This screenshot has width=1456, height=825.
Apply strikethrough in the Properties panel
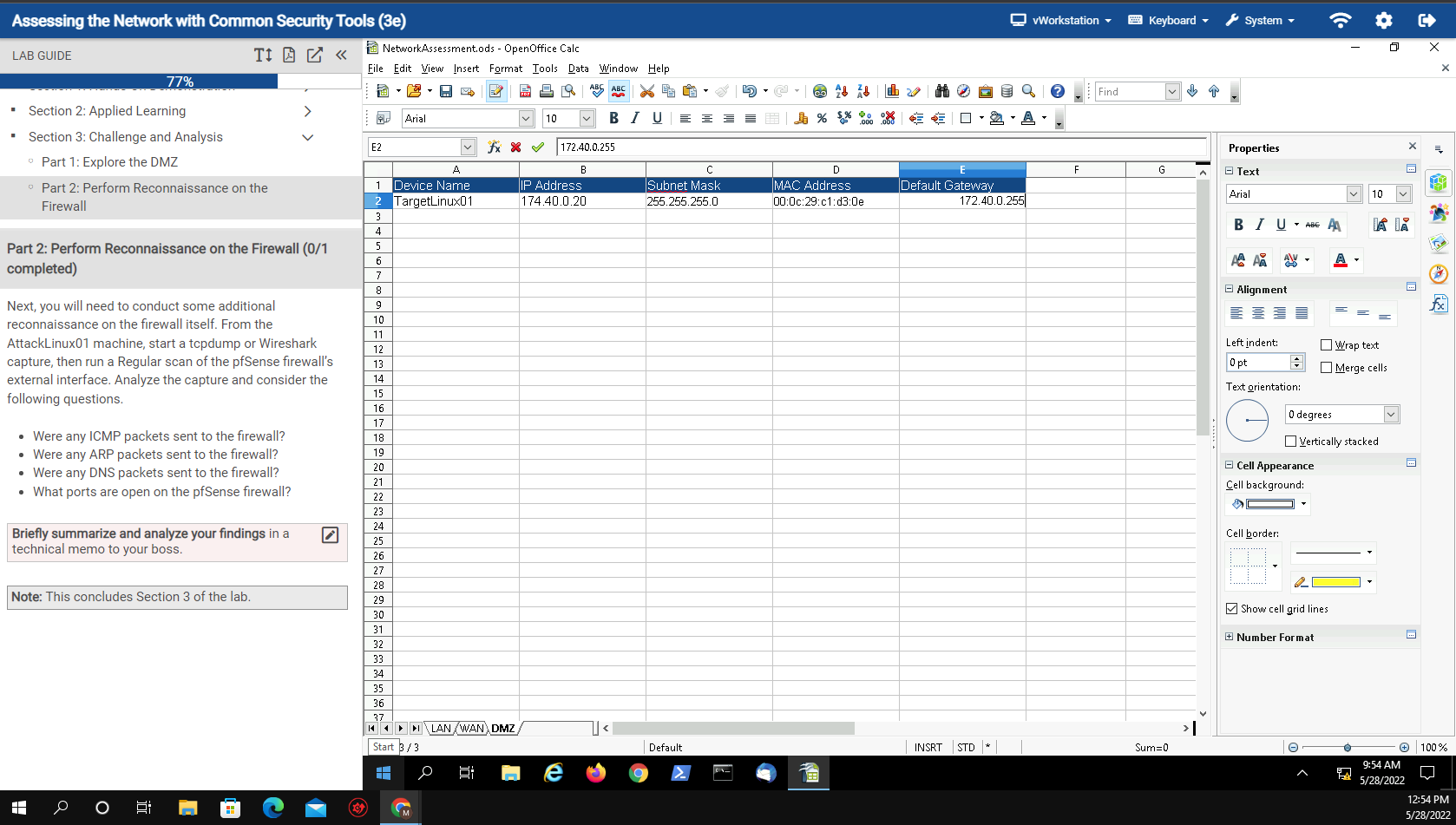point(1313,225)
